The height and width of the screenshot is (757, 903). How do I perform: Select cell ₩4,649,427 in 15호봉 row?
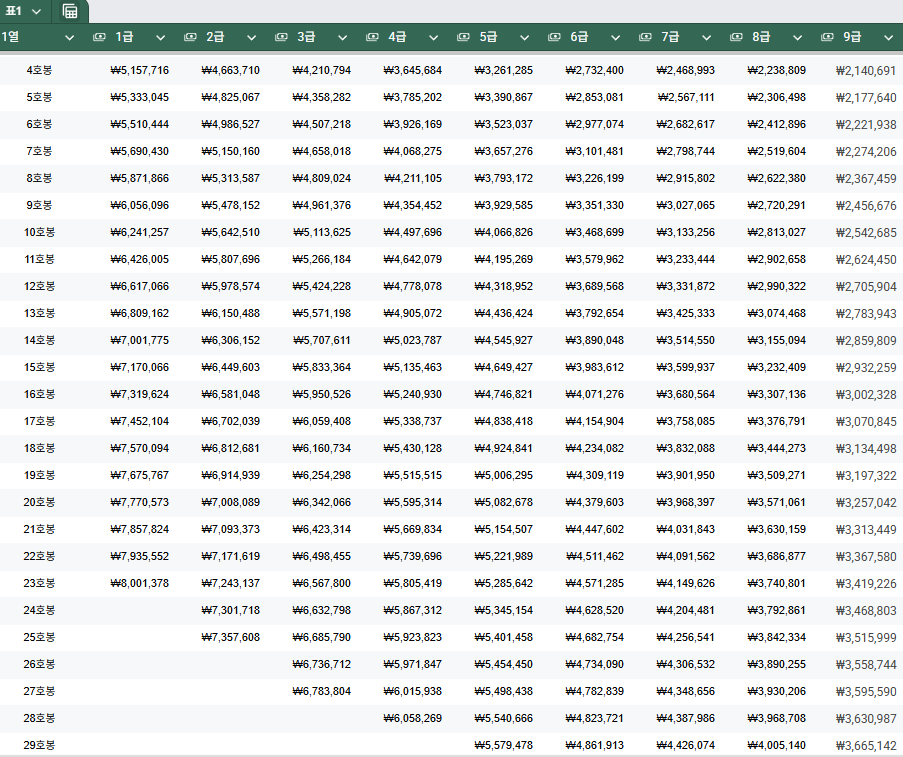(504, 367)
